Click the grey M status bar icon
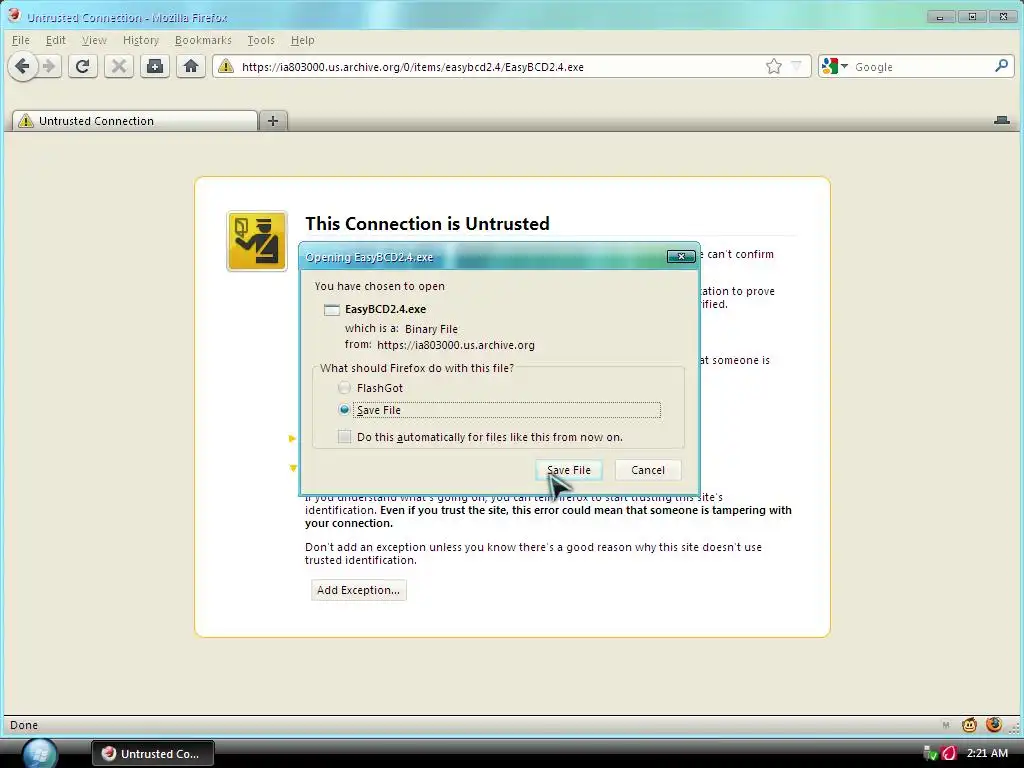The width and height of the screenshot is (1024, 768). pos(946,725)
